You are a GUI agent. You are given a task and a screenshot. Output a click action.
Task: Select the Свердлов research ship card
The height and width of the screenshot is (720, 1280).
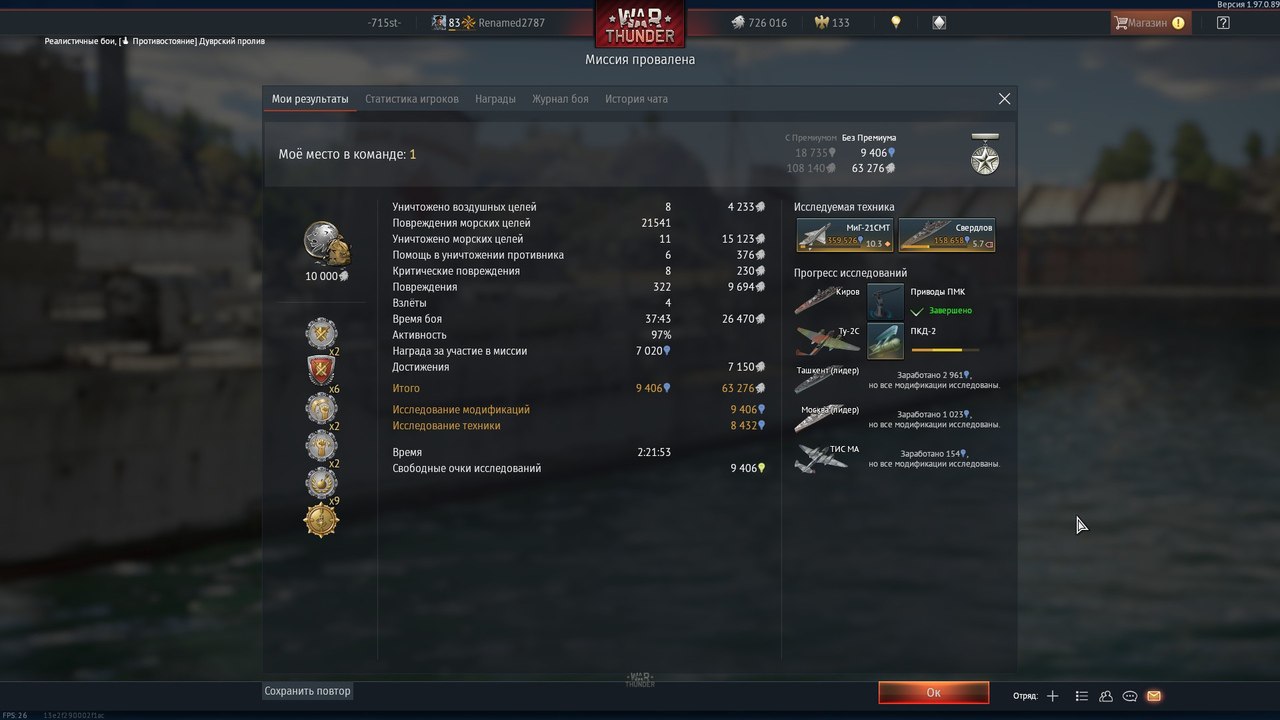[x=946, y=235]
